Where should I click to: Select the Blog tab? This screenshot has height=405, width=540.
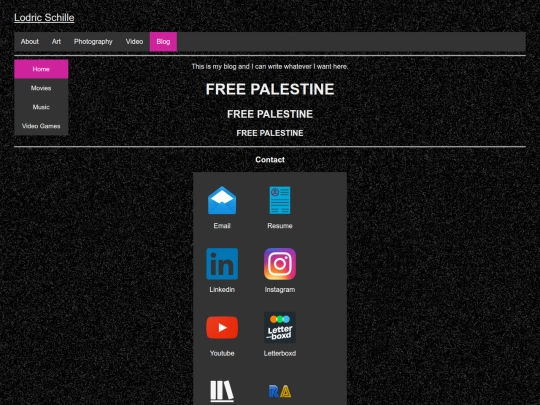(x=163, y=42)
